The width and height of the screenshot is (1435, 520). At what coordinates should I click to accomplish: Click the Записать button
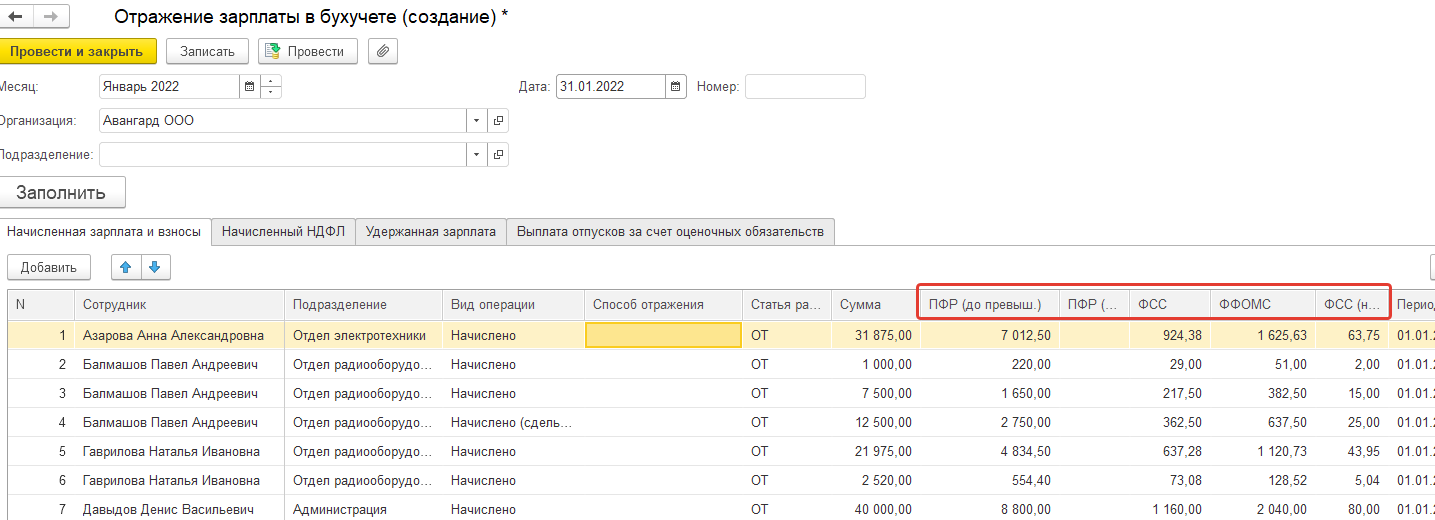click(207, 51)
